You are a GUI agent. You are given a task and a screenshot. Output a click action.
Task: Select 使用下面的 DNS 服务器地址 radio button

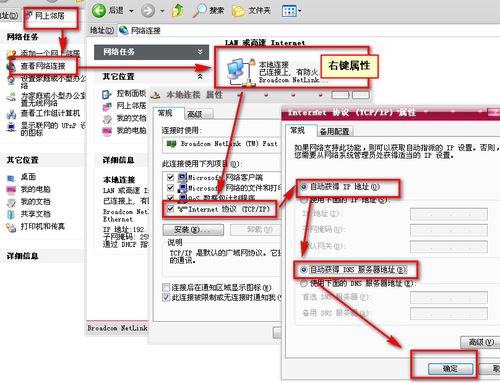304,284
